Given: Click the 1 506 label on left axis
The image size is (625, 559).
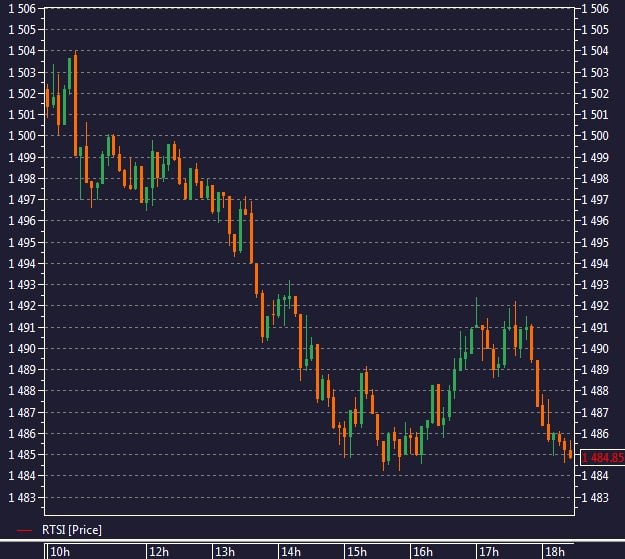Looking at the screenshot, I should tap(22, 9).
